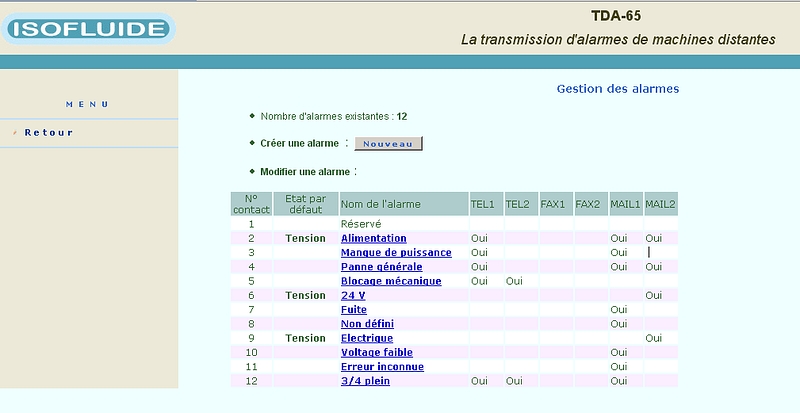Go back using the Retour menu item
800x413 pixels.
(x=48, y=133)
